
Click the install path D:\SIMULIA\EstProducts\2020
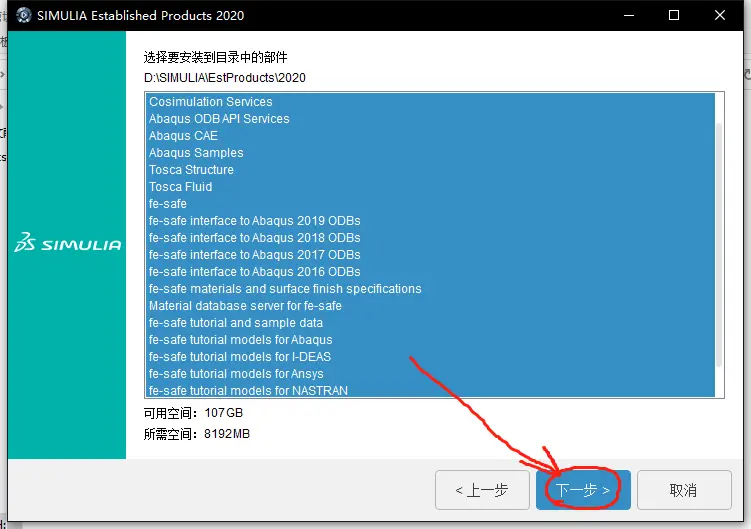point(225,78)
